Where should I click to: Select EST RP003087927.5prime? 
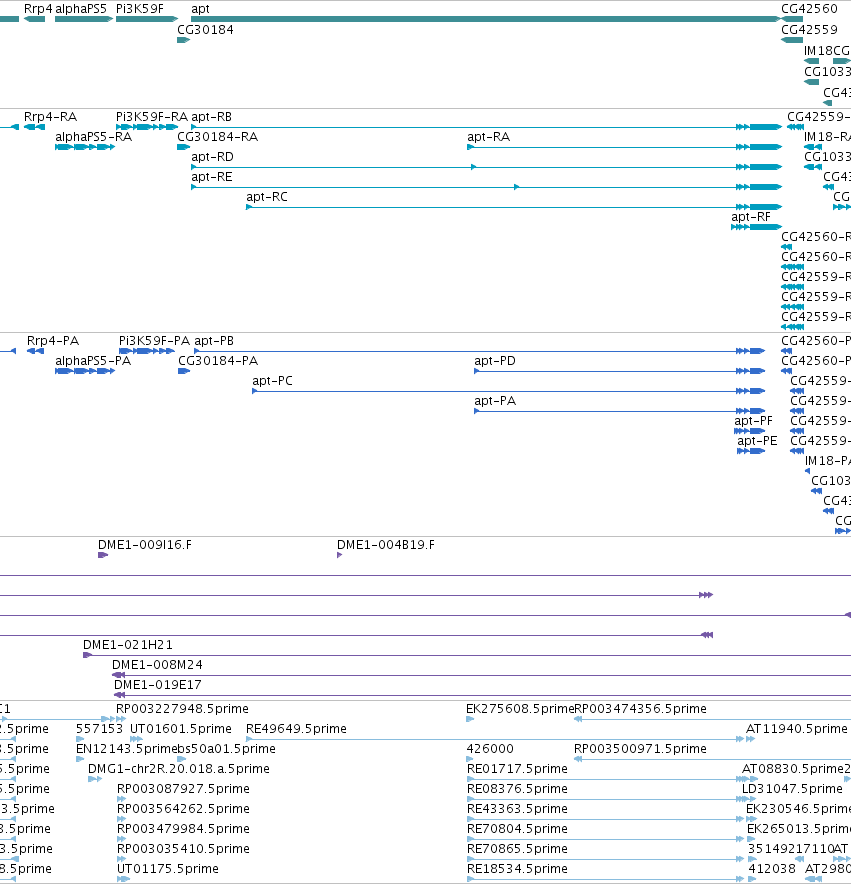(x=183, y=789)
